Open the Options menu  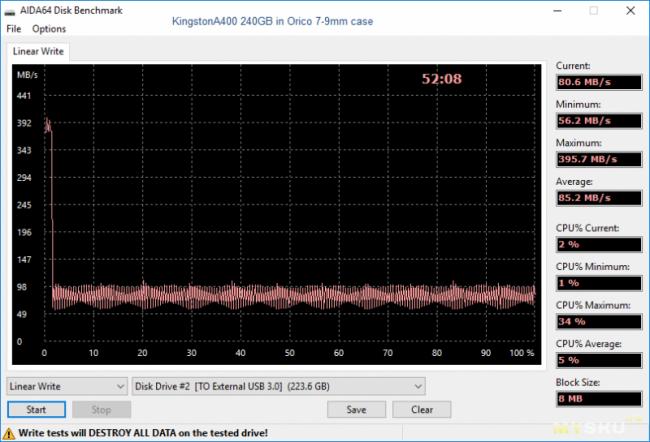point(49,29)
